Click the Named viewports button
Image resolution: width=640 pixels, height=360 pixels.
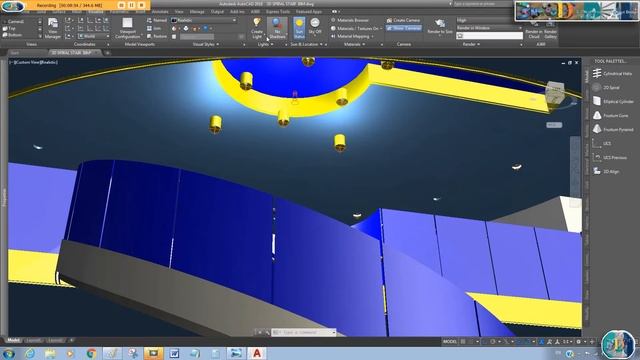157,20
